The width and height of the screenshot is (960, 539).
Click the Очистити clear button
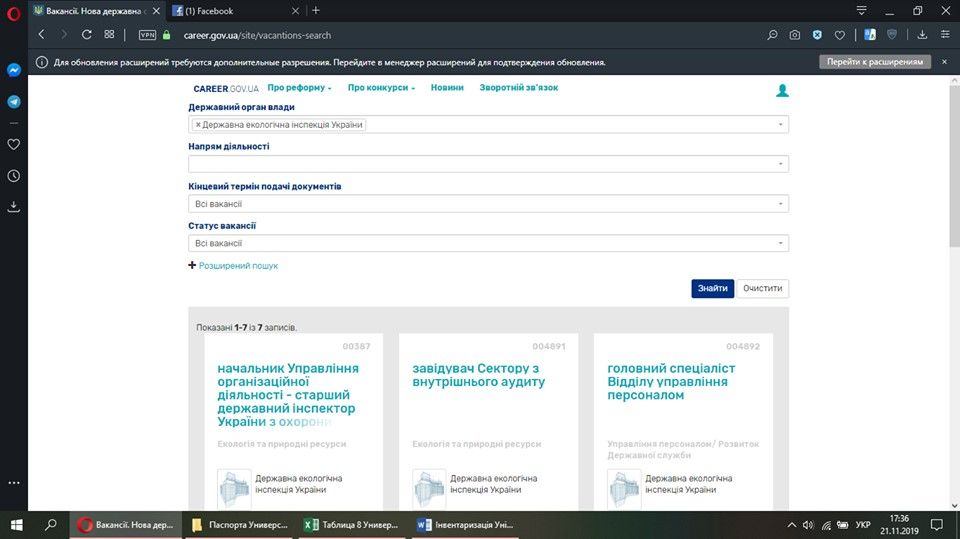(x=764, y=288)
